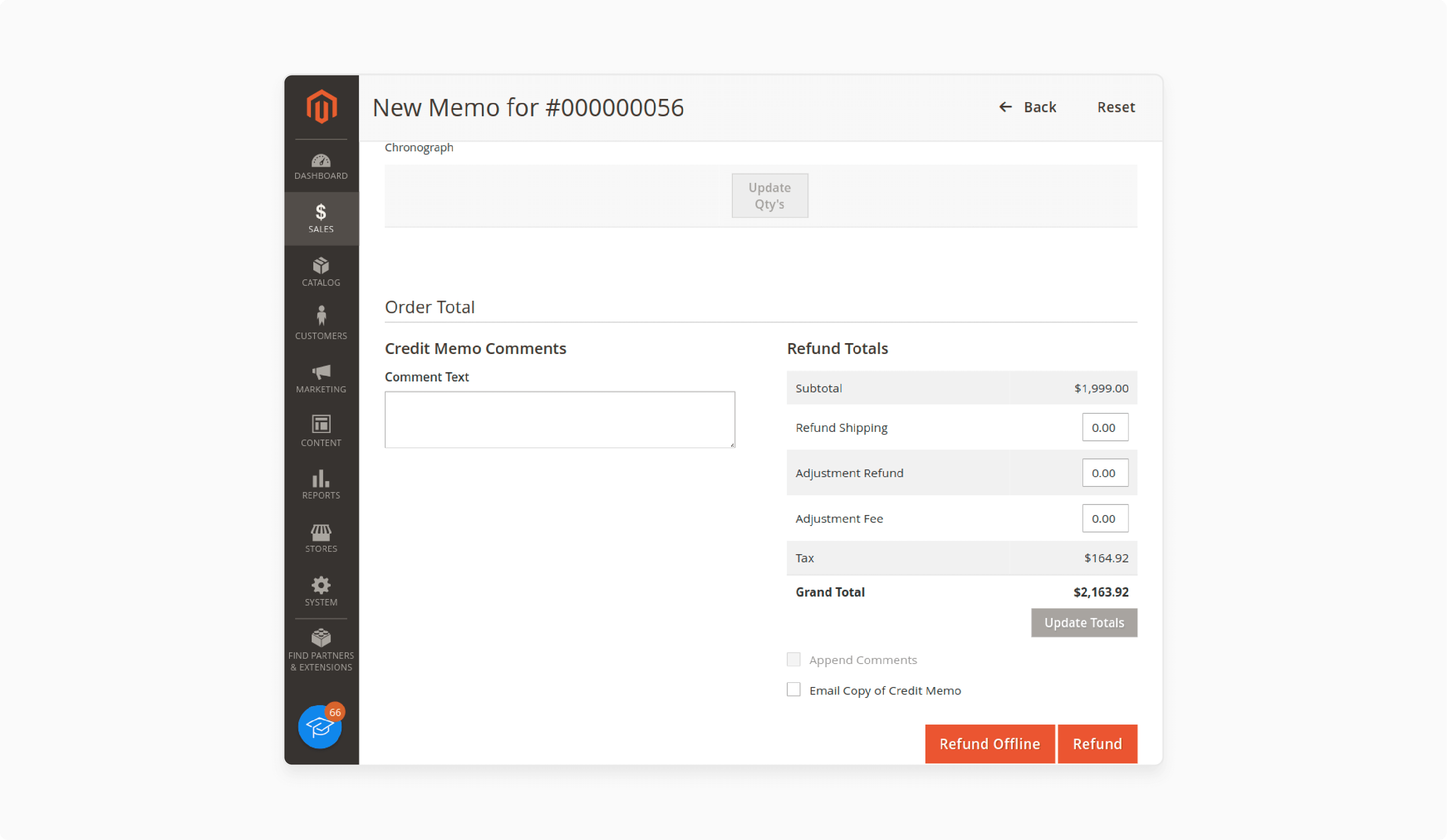Click the Reset button
The image size is (1447, 840).
1116,107
